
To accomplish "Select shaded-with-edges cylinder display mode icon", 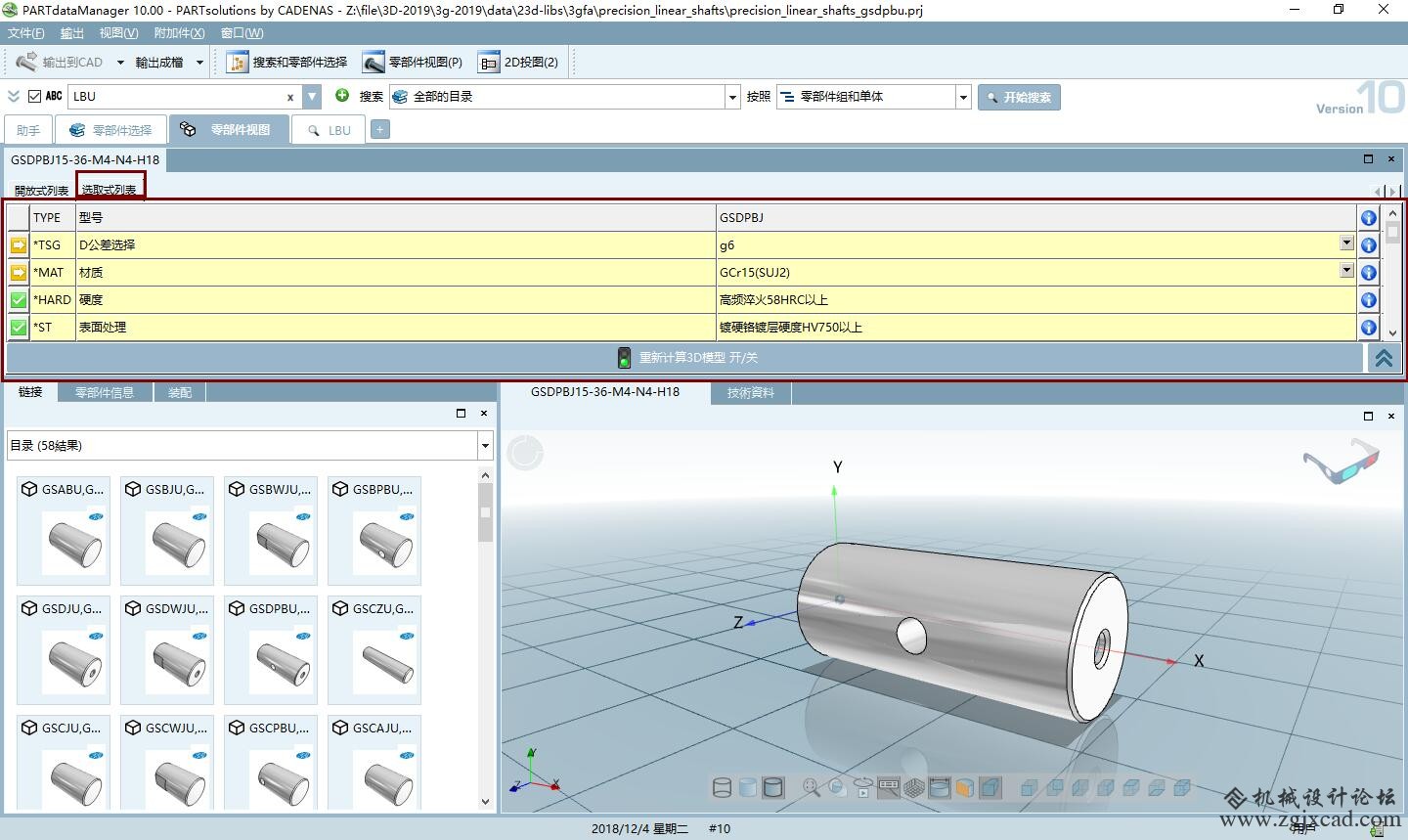I will coord(772,788).
